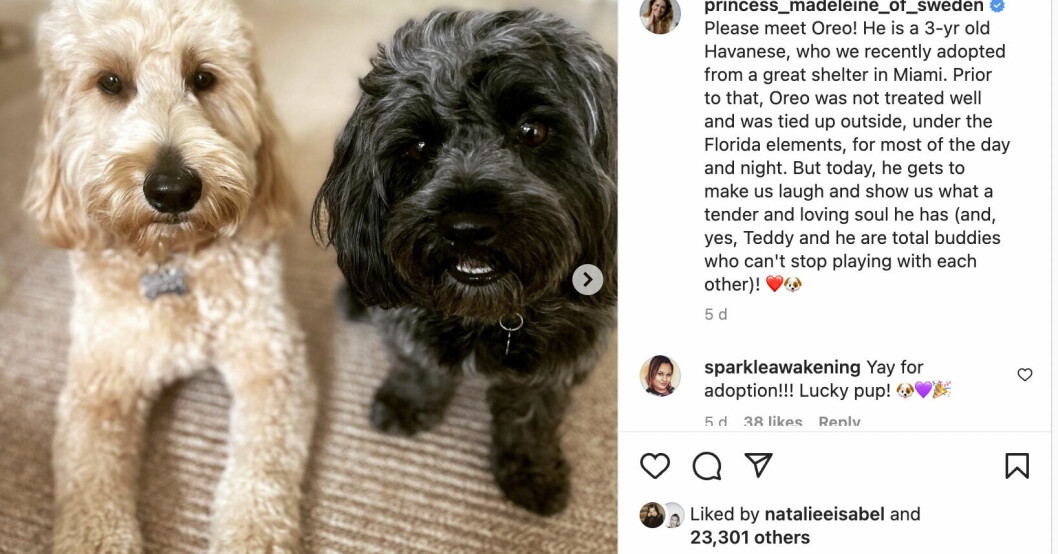
Task: Open princess_madeleine_of_sweden username link
Action: [843, 7]
